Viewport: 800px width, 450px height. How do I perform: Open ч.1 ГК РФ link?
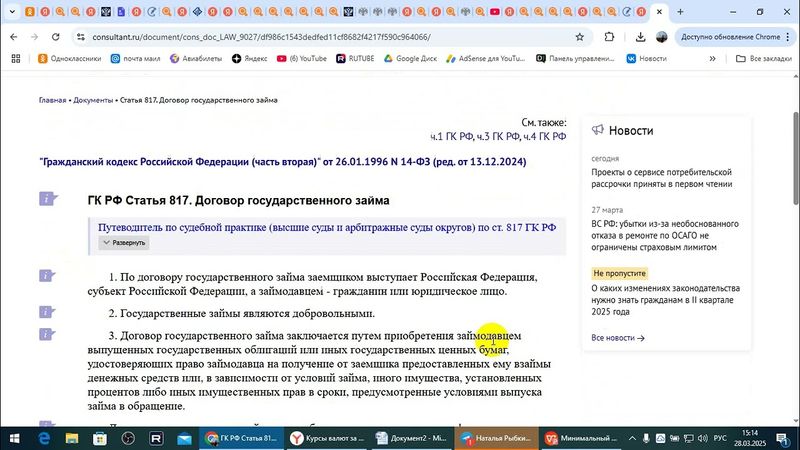pyautogui.click(x=452, y=136)
